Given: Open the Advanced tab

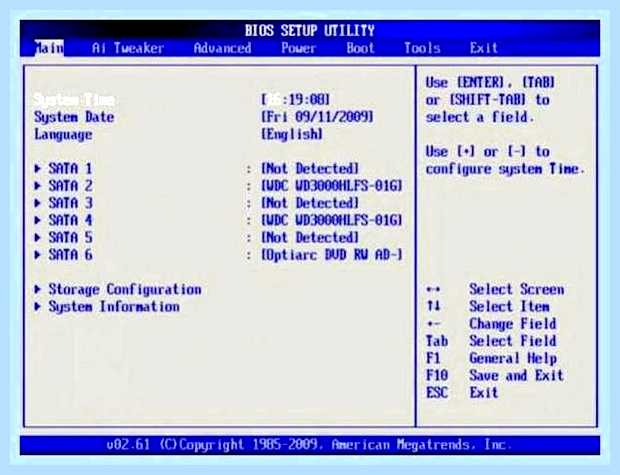Looking at the screenshot, I should (223, 48).
